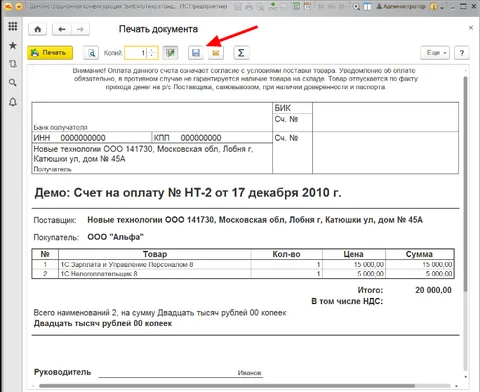Image resolution: width=480 pixels, height=392 pixels.
Task: Click the save icon in title bar
Action: 238,6
